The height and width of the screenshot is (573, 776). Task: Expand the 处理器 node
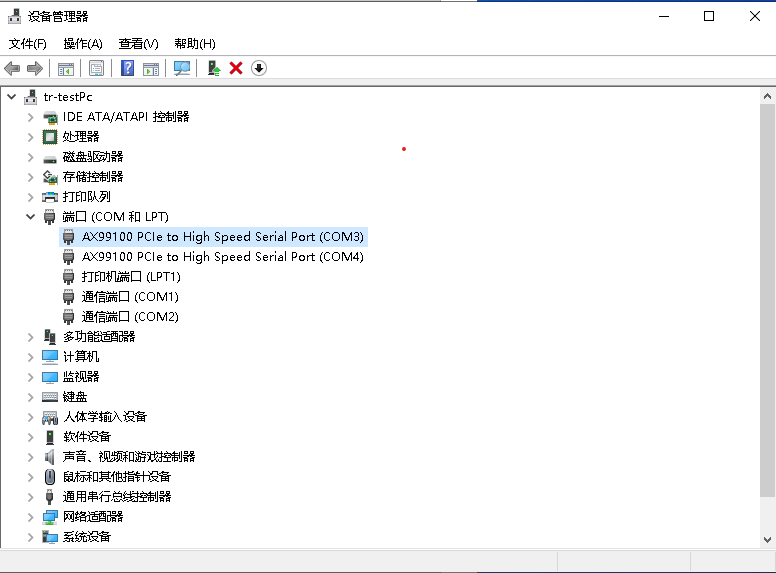pos(31,137)
